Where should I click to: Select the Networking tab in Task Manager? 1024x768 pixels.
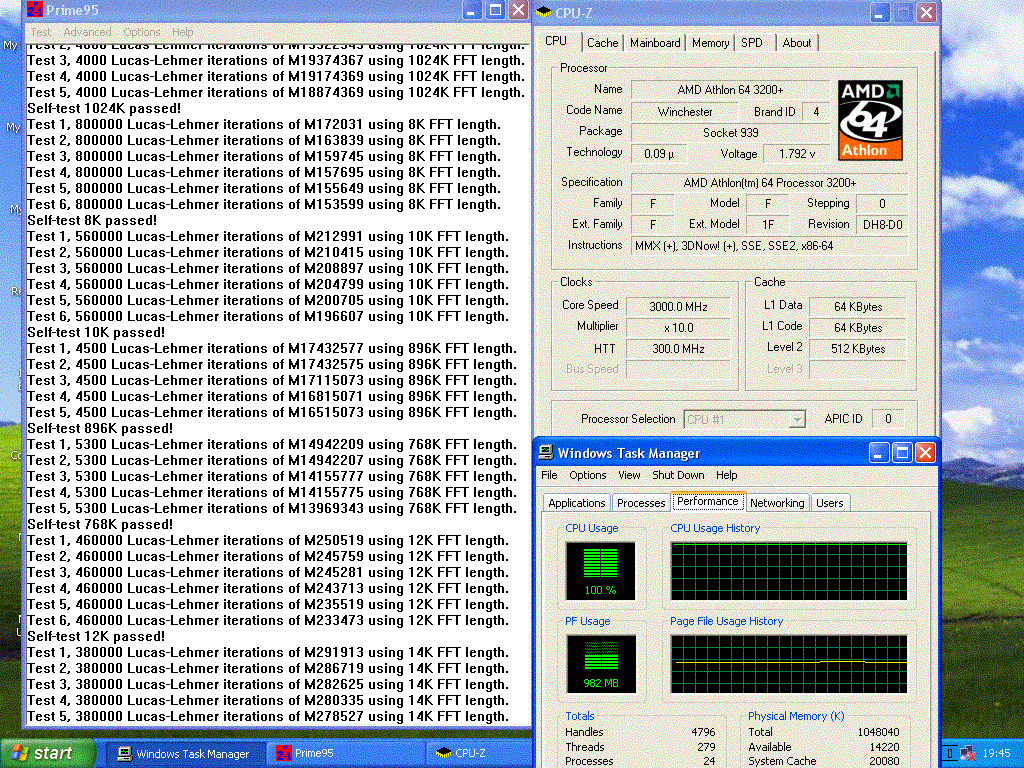click(776, 503)
